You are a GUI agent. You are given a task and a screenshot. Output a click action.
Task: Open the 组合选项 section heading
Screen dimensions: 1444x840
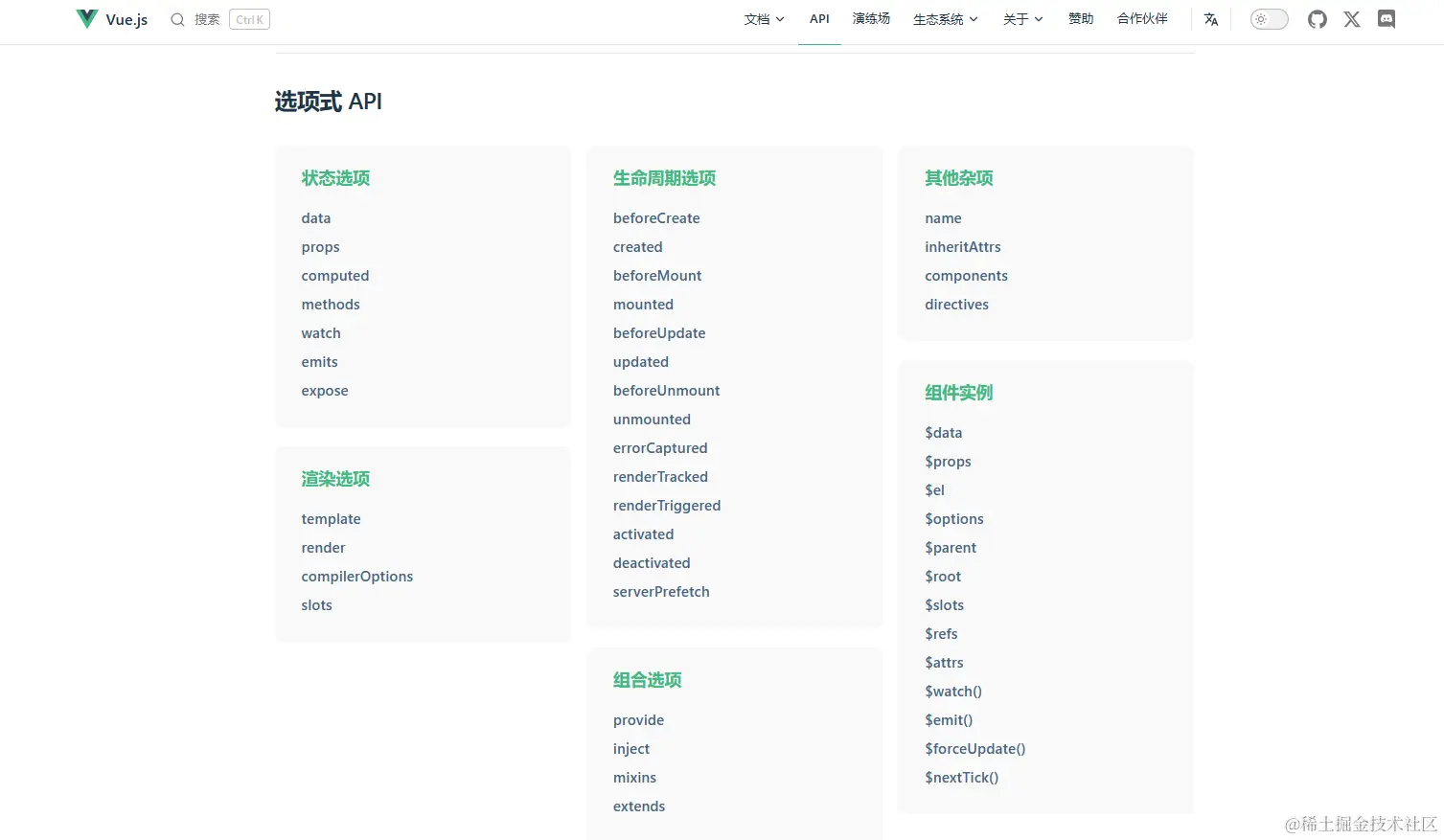(x=647, y=680)
